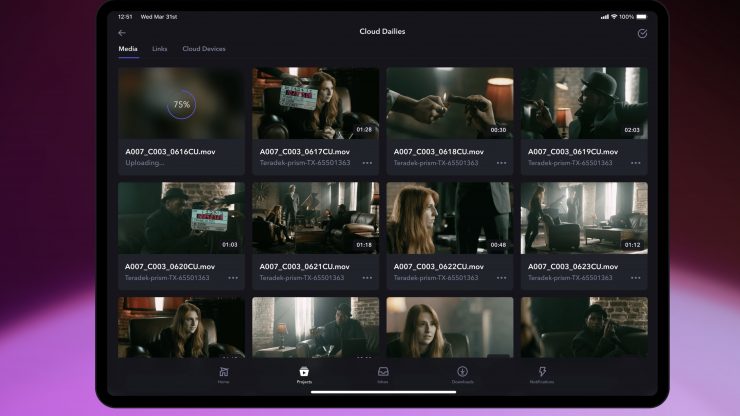Tap the select checkmark icon top right

(641, 33)
